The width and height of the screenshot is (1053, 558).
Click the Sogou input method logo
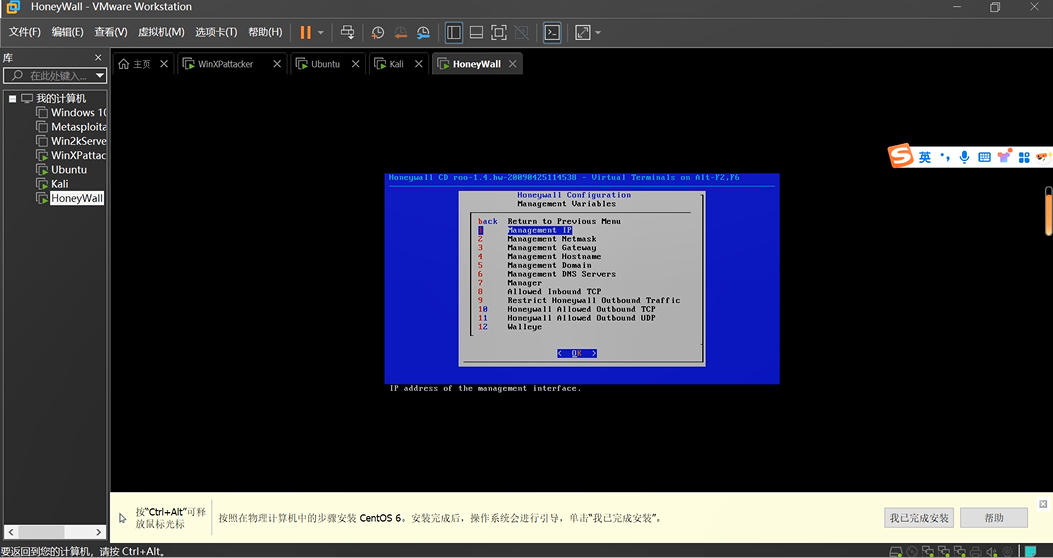pos(901,156)
